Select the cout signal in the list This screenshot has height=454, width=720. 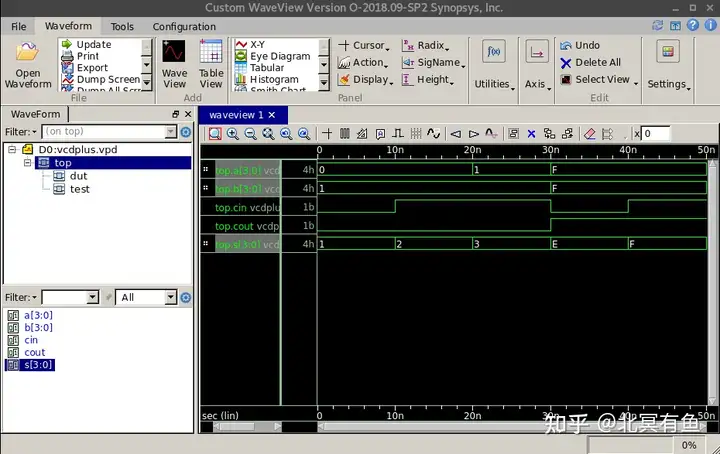click(x=34, y=352)
